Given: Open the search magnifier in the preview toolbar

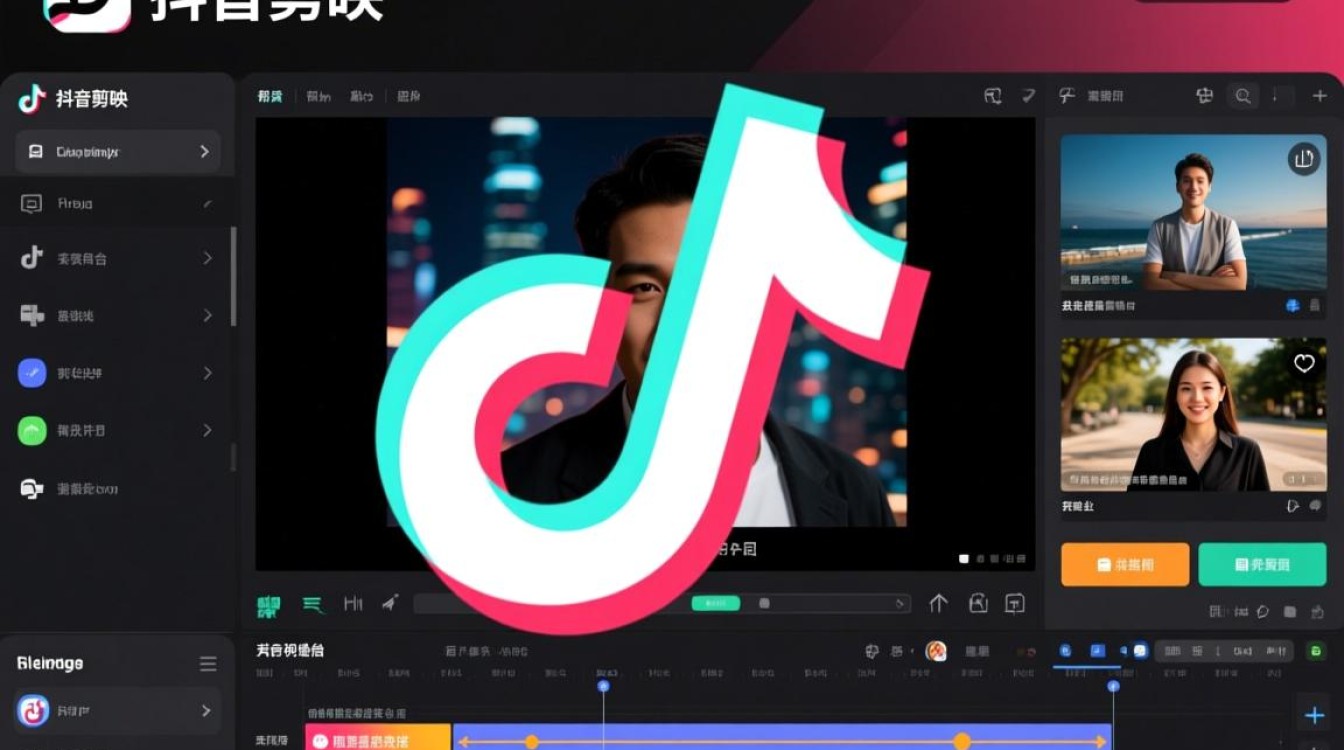Looking at the screenshot, I should [x=1242, y=96].
